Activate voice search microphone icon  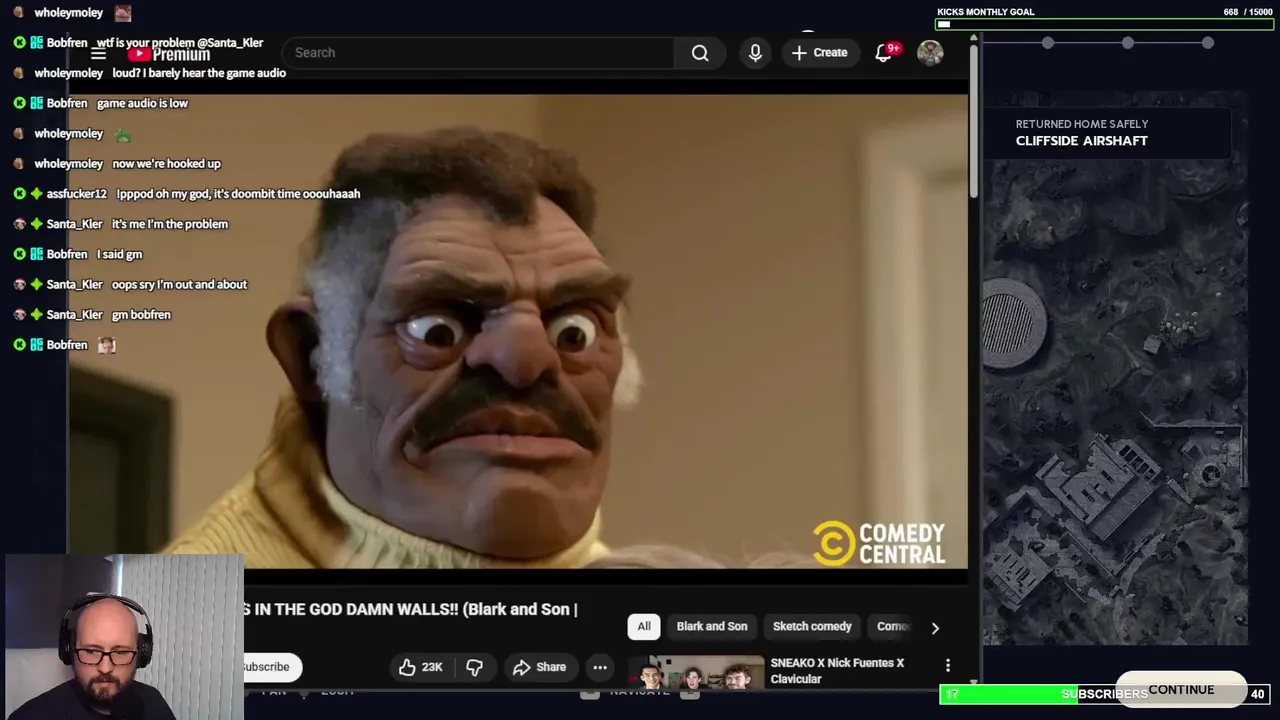point(755,53)
